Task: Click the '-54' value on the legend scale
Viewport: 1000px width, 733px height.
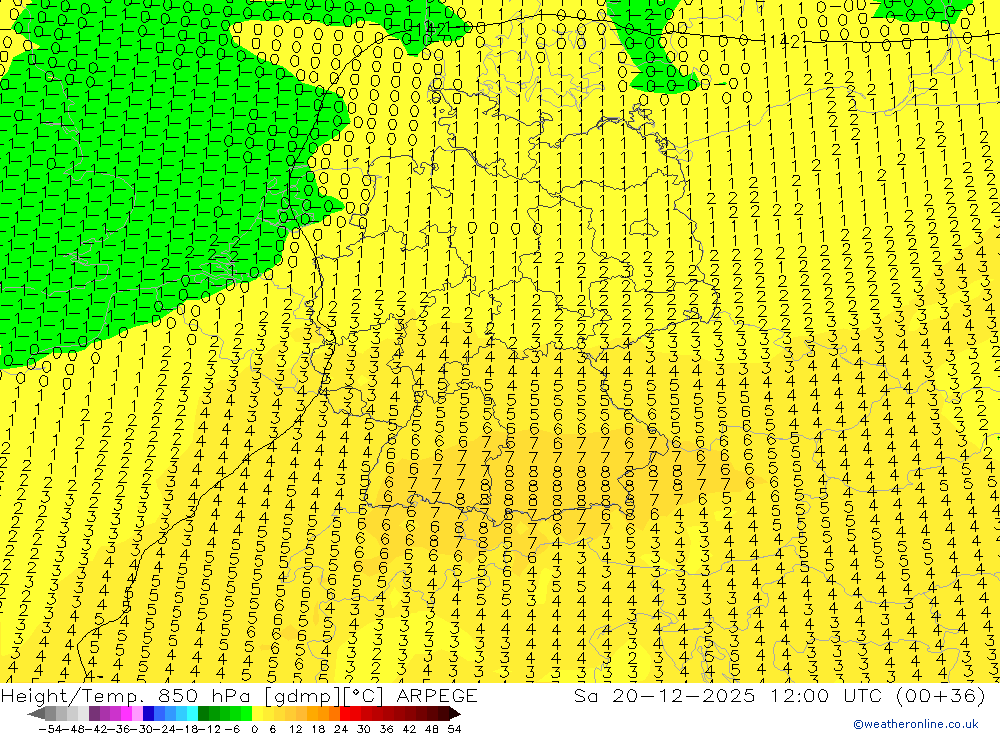Action: tap(49, 729)
